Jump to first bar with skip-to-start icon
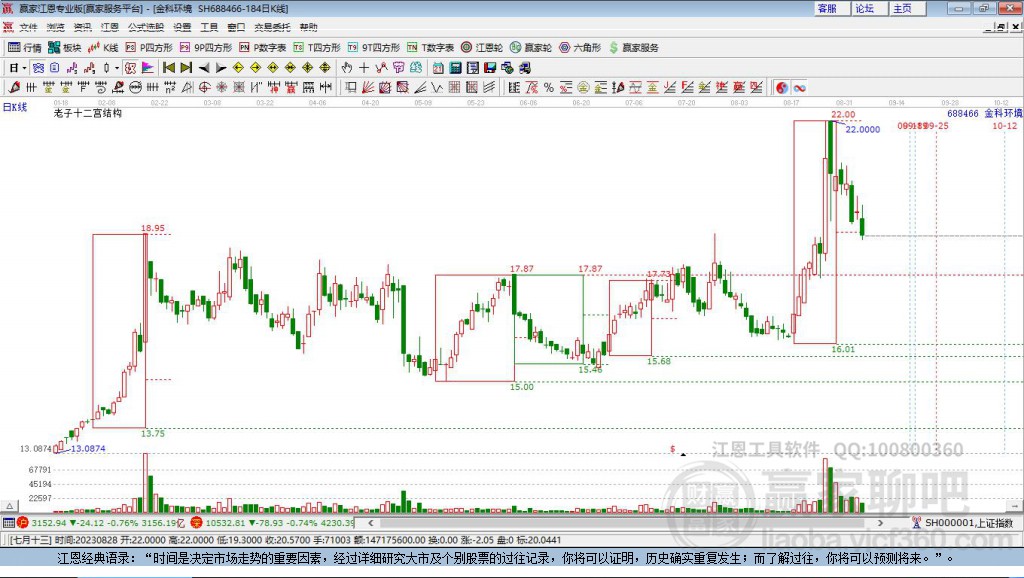1024x578 pixels. coord(168,67)
